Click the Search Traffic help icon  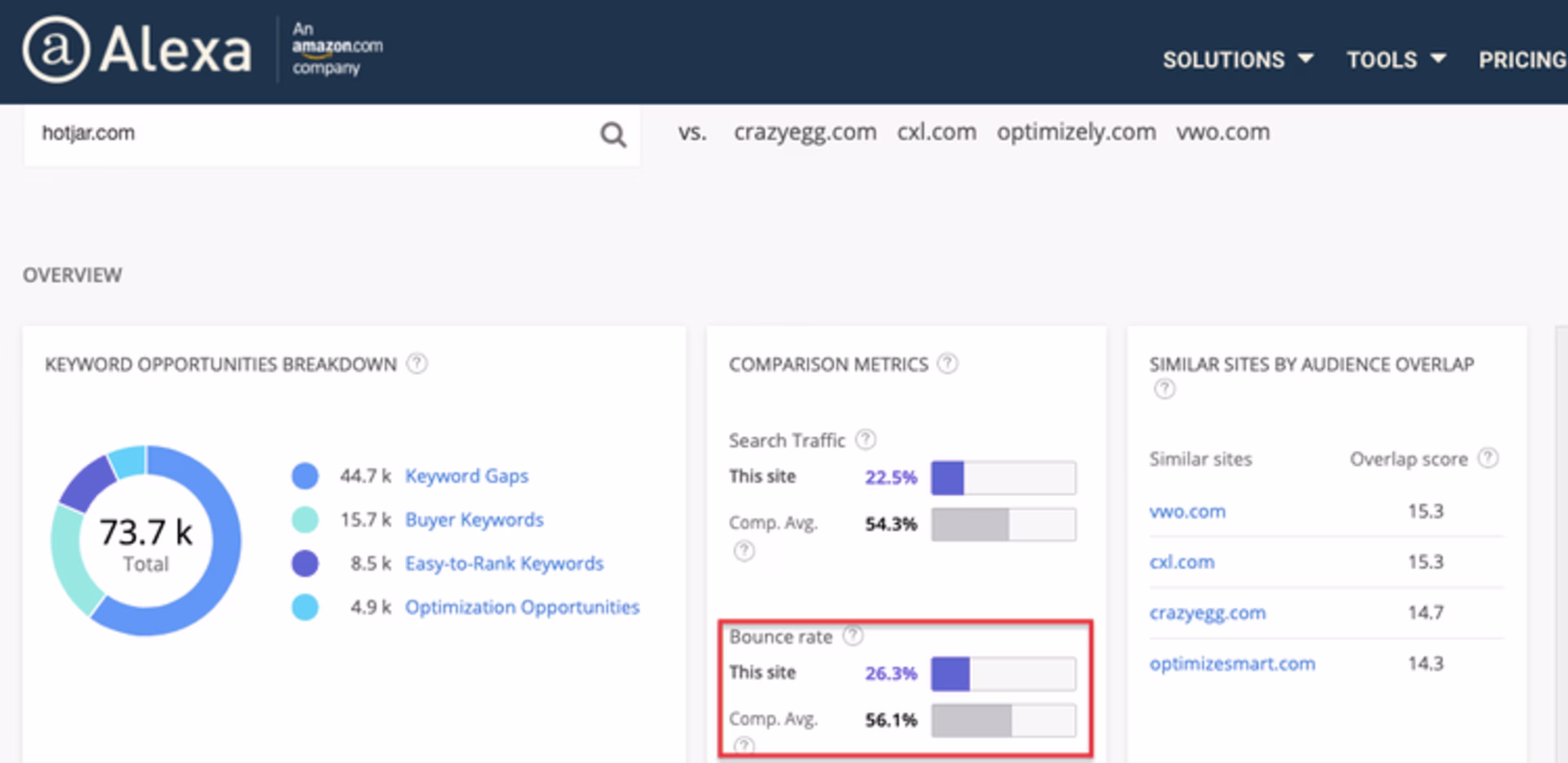[866, 440]
